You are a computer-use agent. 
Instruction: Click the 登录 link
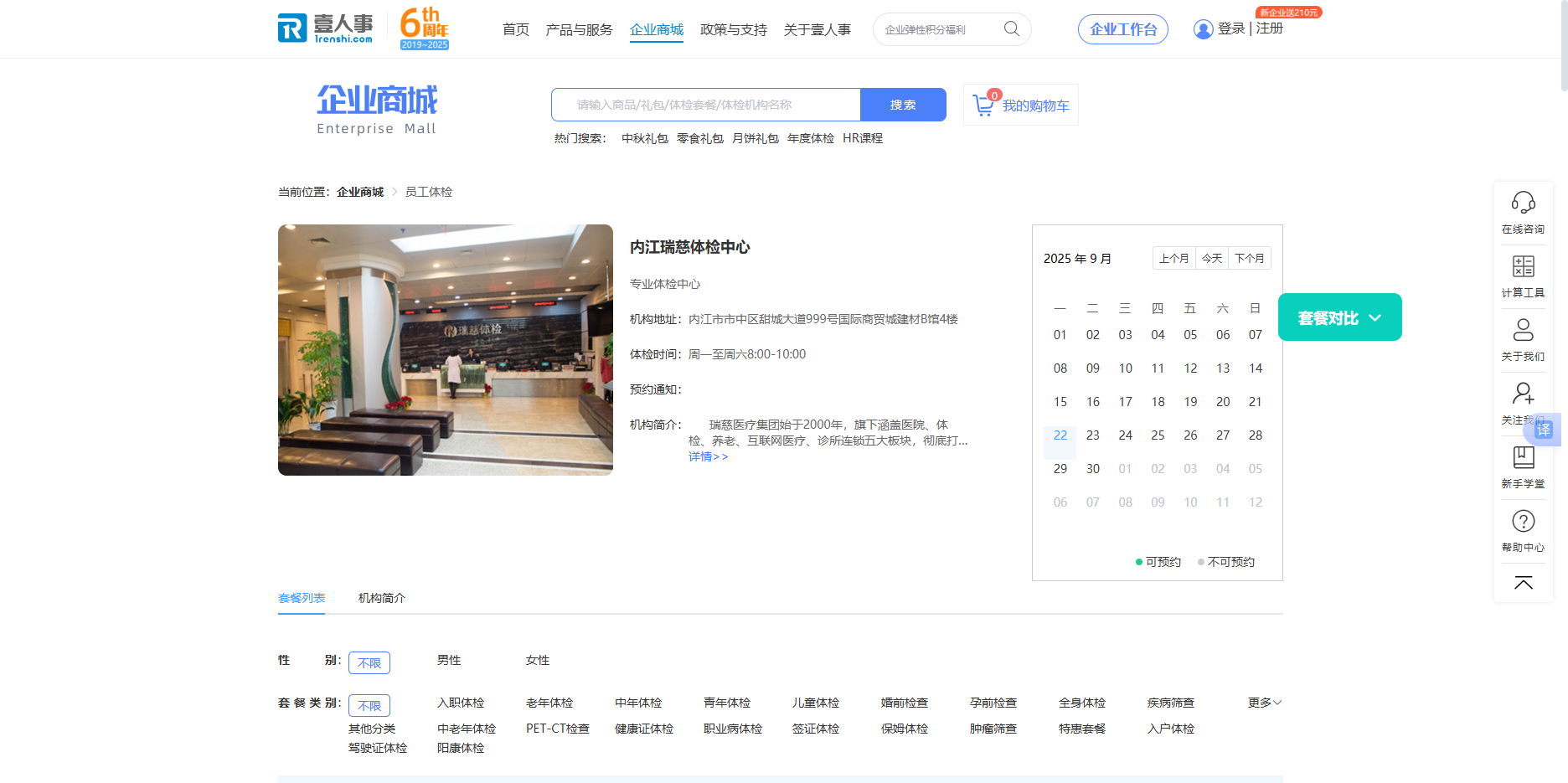(x=1231, y=28)
